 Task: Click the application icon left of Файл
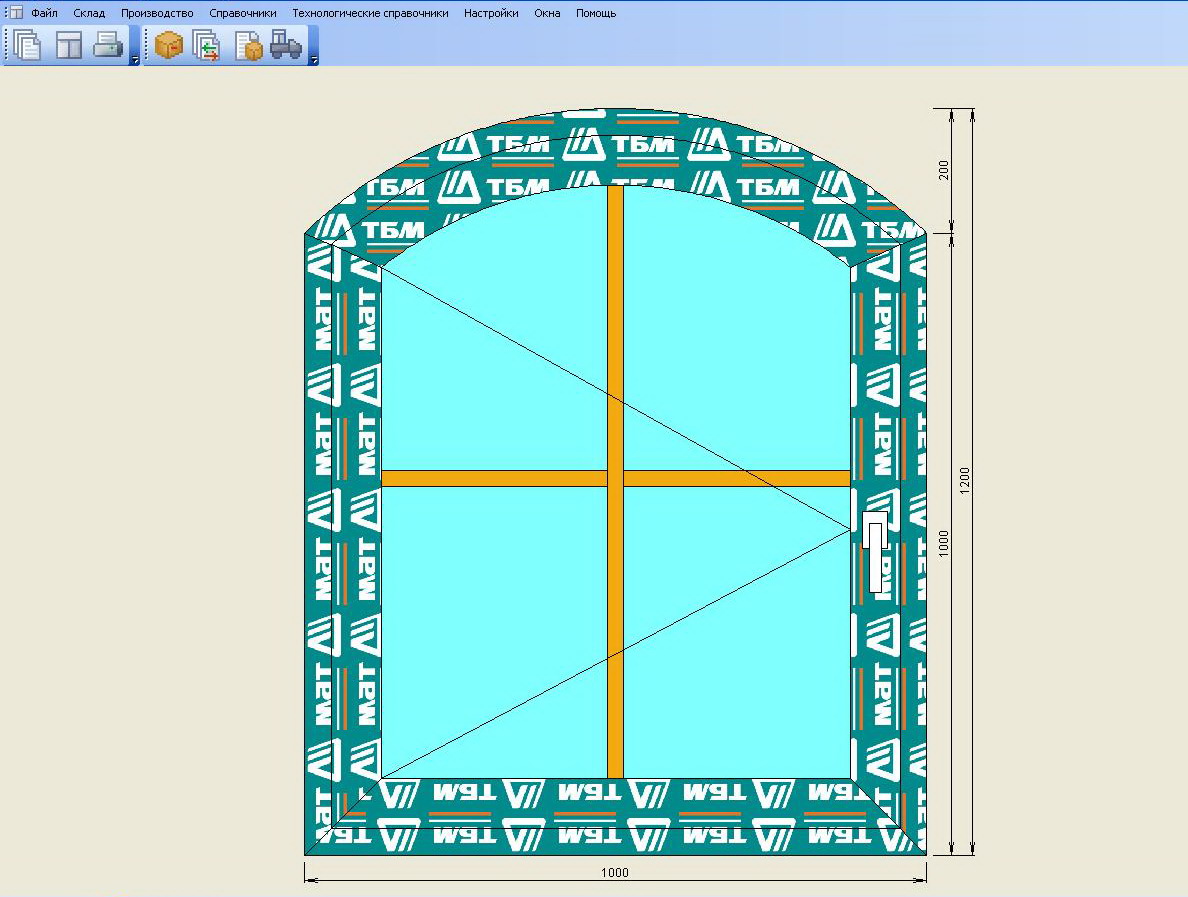(14, 12)
